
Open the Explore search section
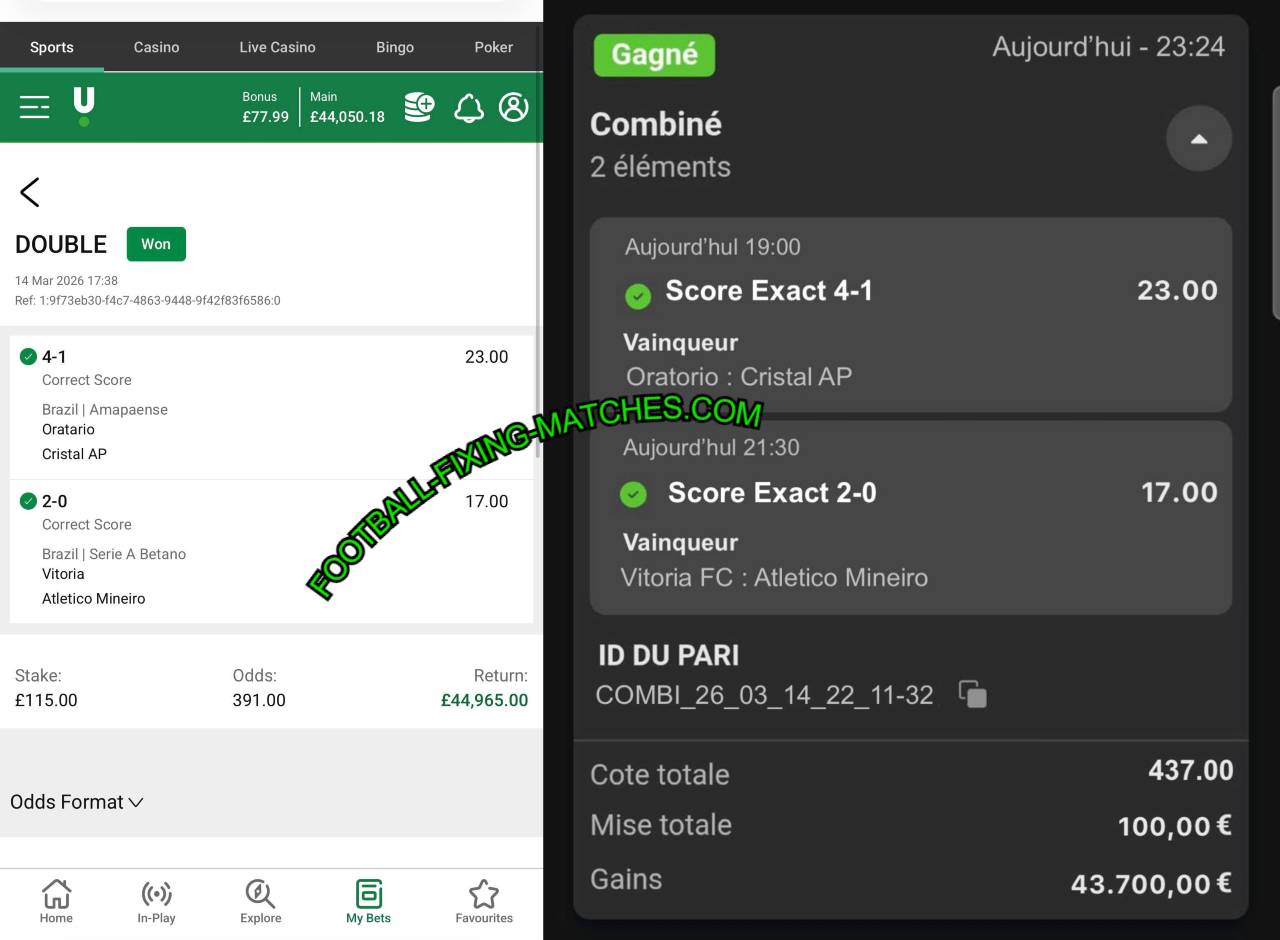tap(260, 900)
